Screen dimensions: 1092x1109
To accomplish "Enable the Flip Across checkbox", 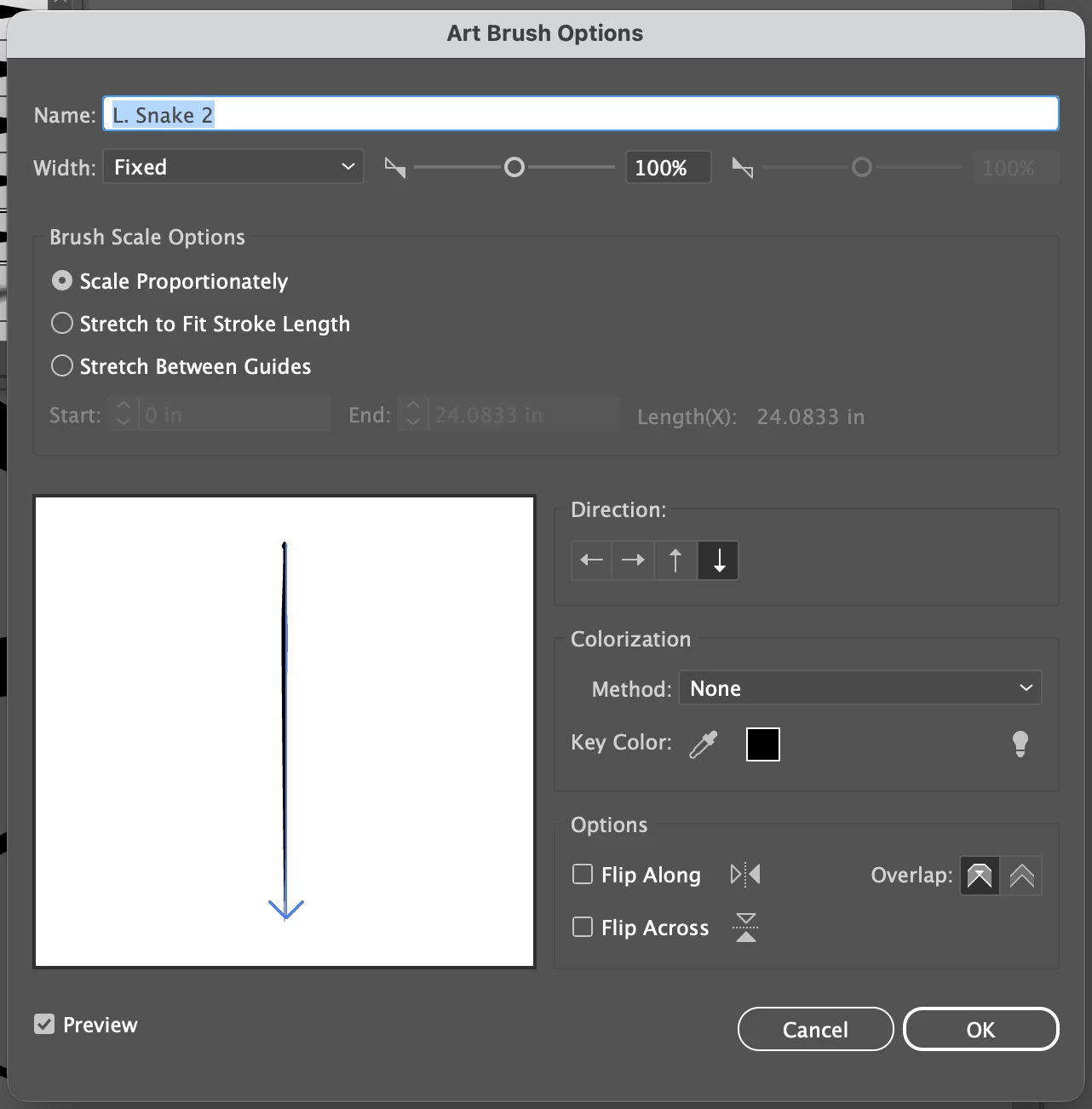I will pos(583,927).
